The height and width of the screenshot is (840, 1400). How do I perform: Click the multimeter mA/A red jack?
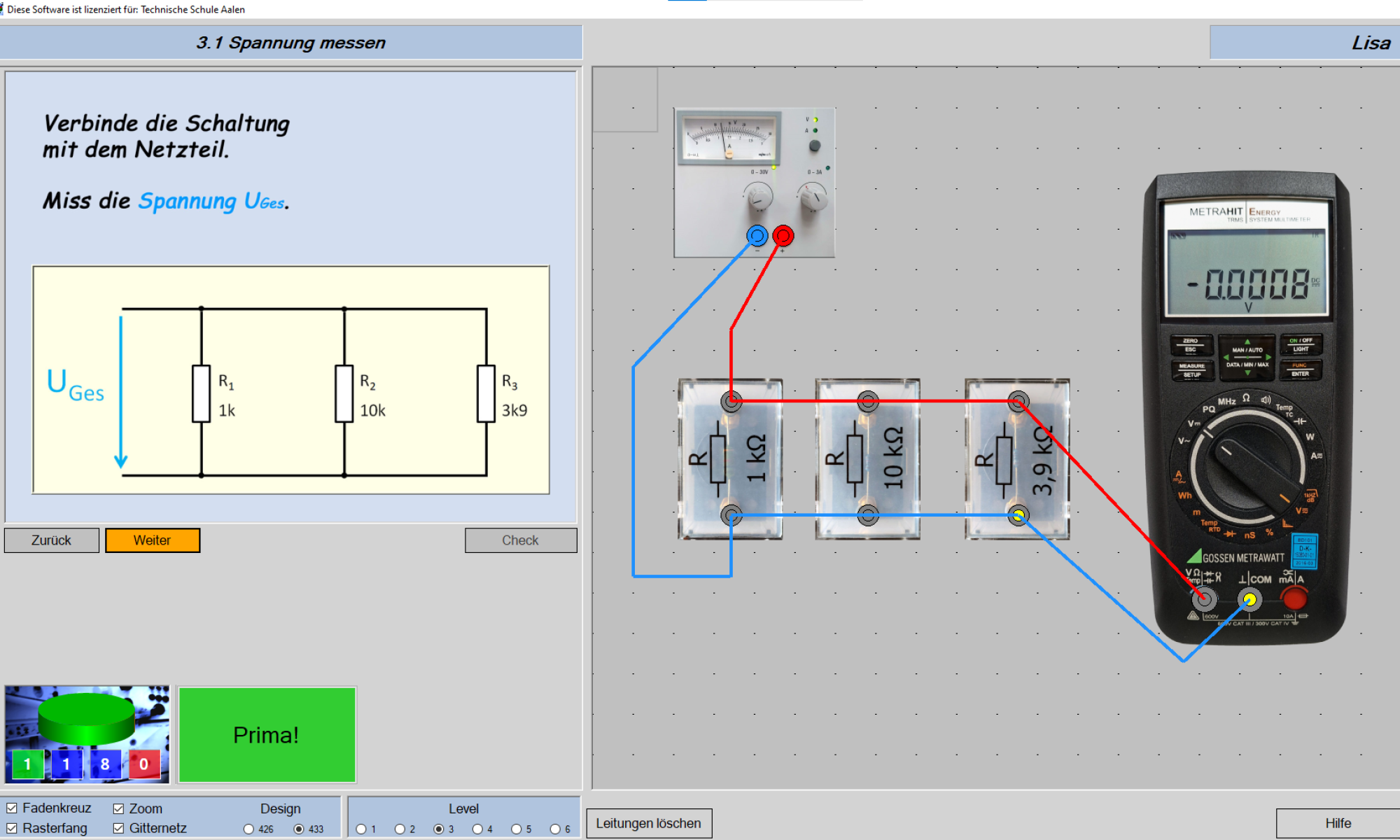tap(1294, 598)
